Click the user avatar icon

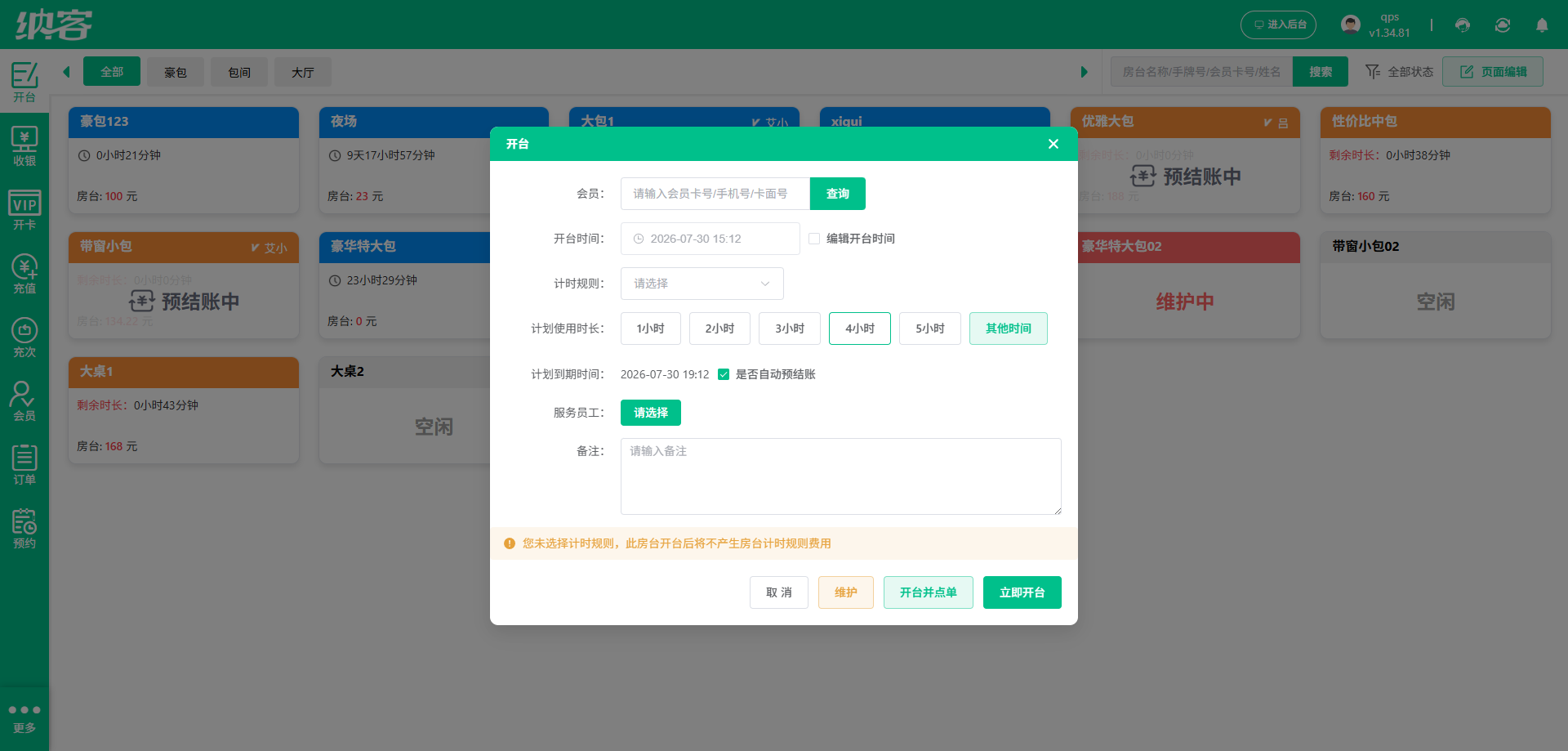click(x=1351, y=25)
